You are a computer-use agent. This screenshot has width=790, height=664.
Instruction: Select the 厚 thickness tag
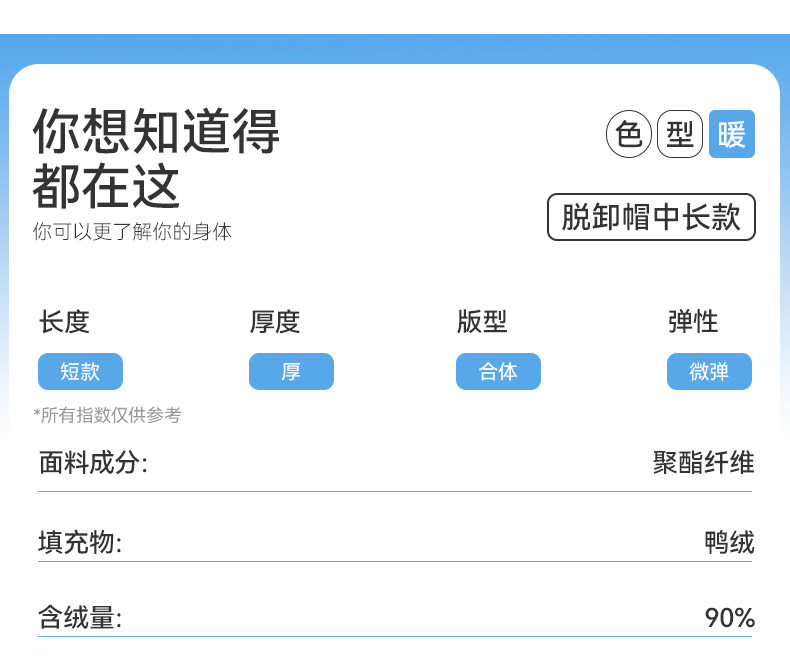(291, 372)
